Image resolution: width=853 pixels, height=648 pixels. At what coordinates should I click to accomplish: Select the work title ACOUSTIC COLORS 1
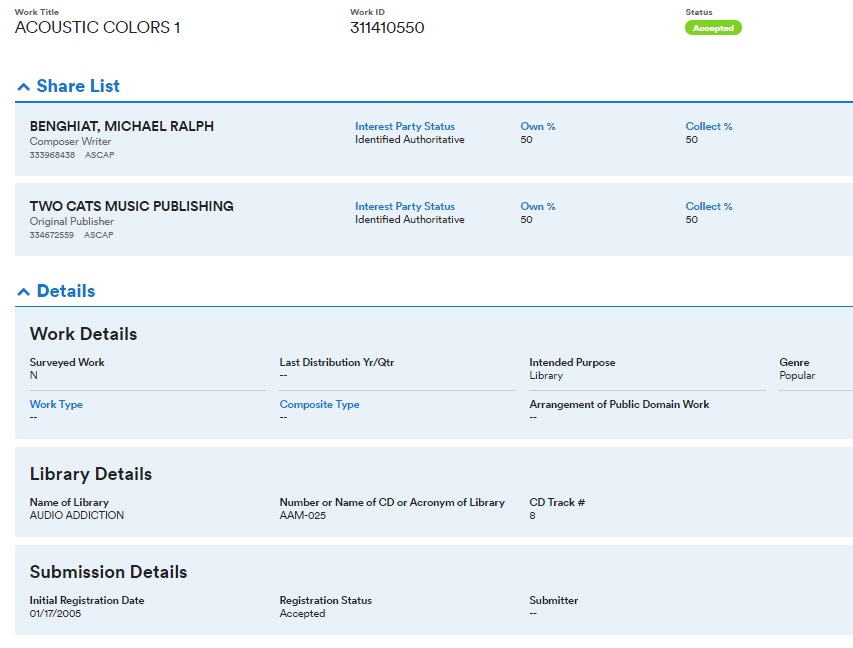coord(97,28)
